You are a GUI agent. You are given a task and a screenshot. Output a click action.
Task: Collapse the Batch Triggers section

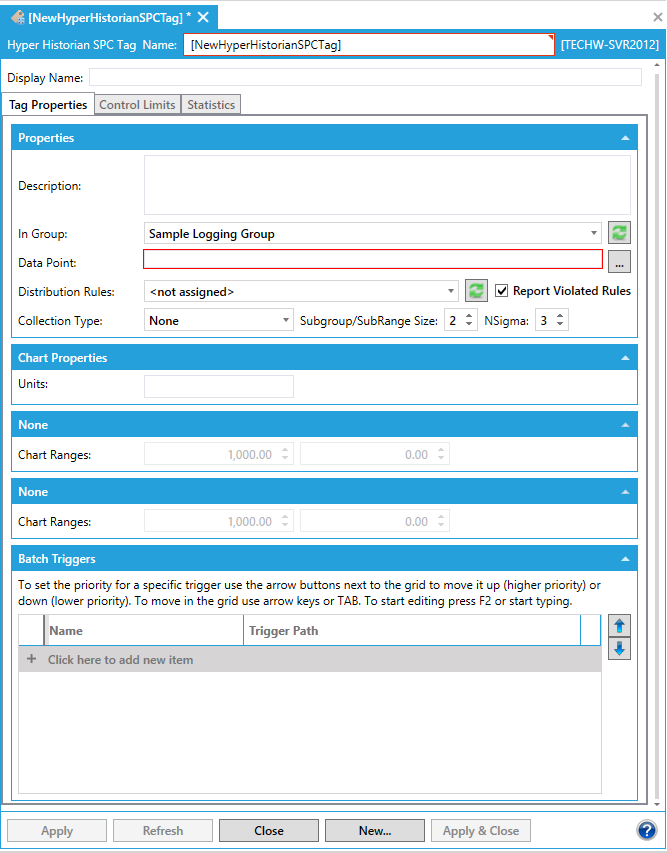point(625,559)
